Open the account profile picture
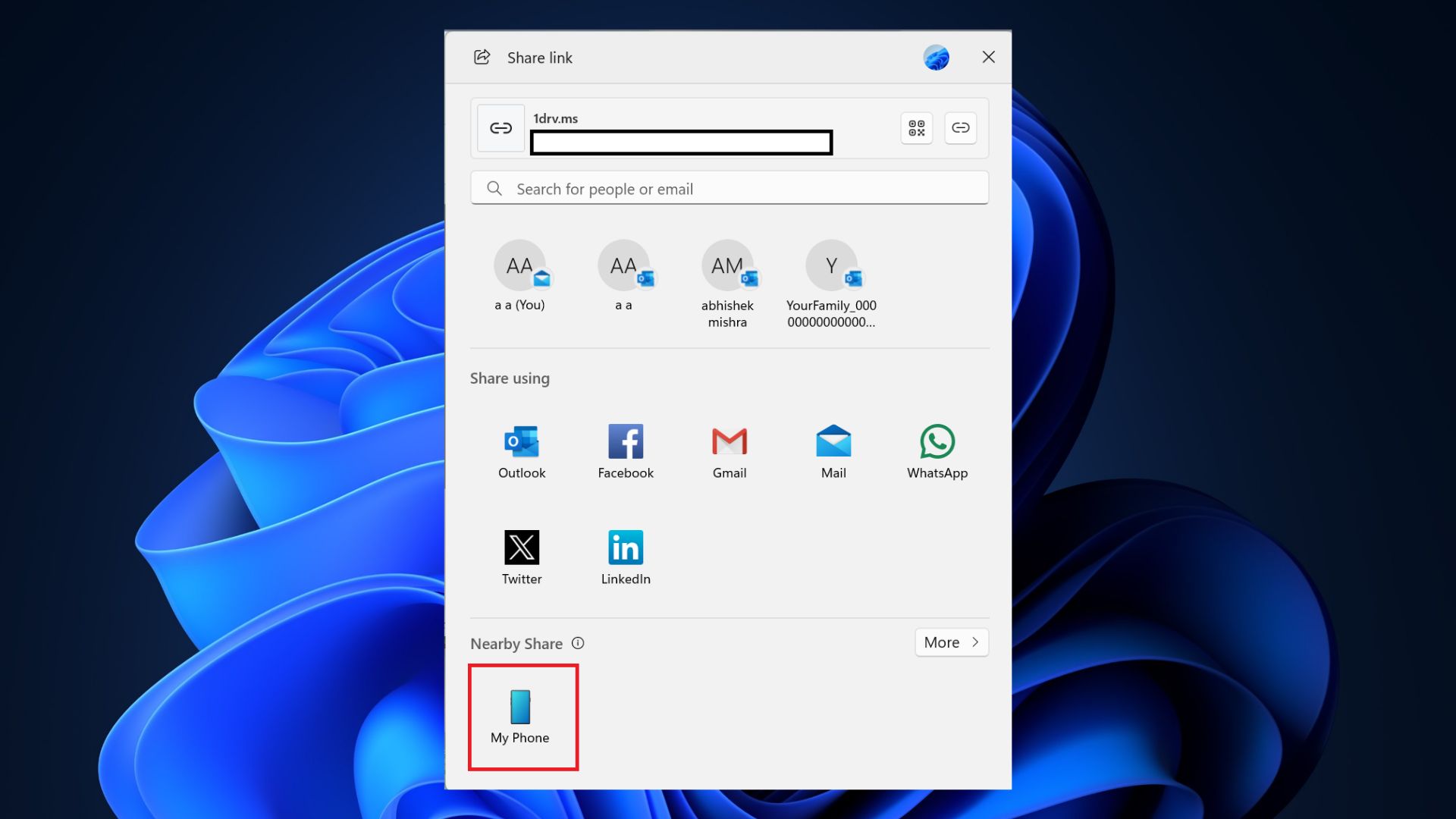The height and width of the screenshot is (819, 1456). click(937, 58)
